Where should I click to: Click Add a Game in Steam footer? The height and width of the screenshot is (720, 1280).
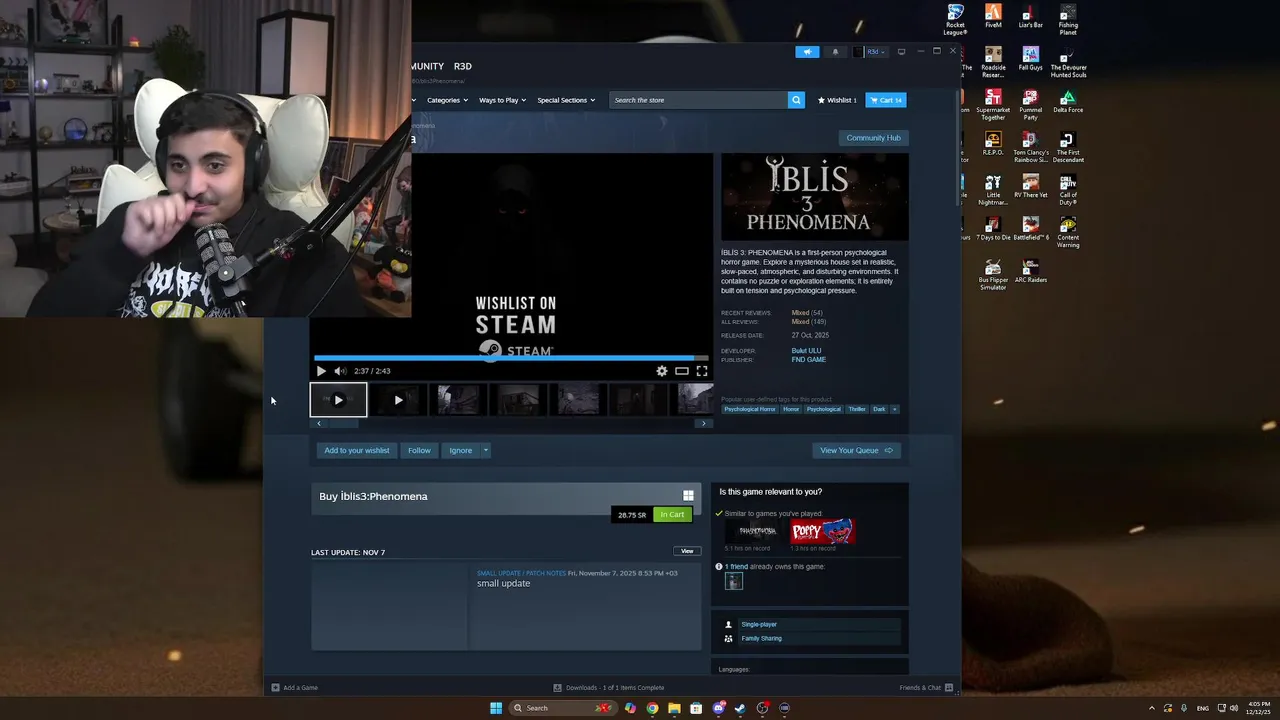pyautogui.click(x=295, y=688)
